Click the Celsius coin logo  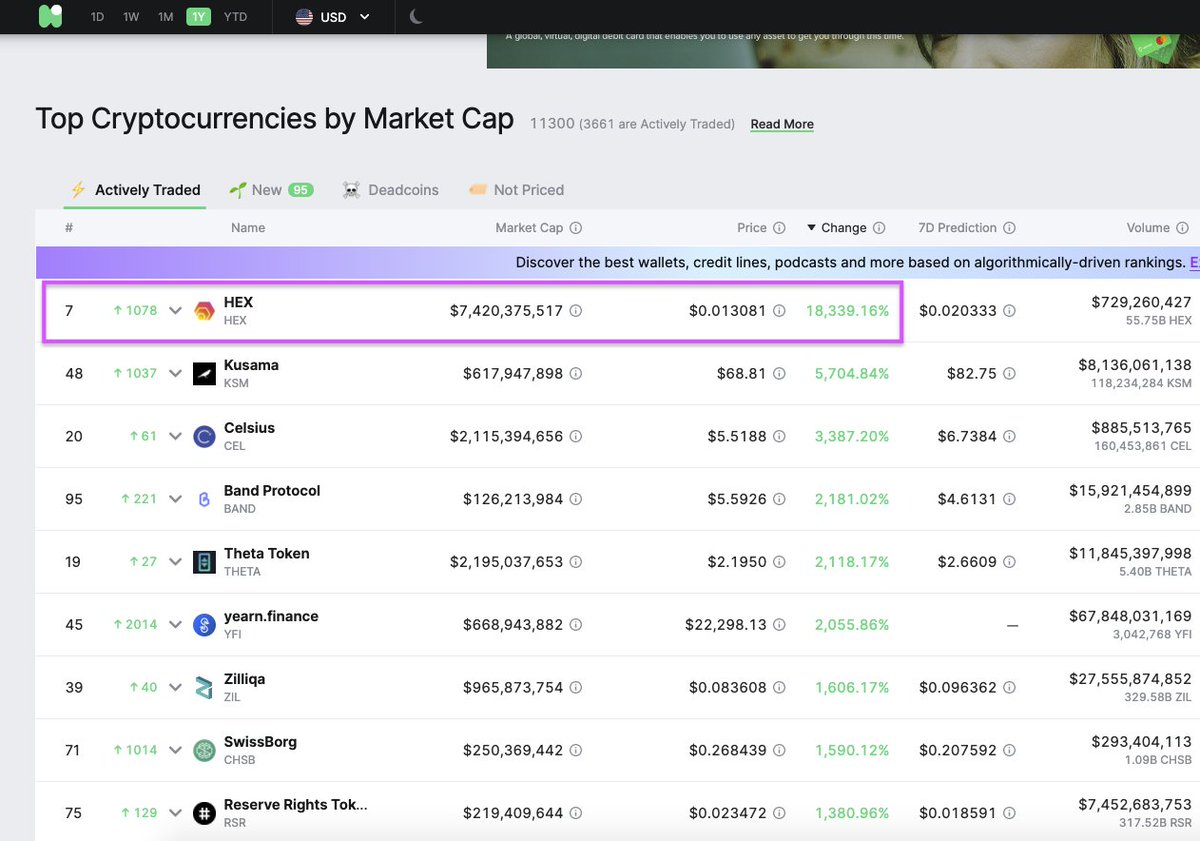[205, 436]
